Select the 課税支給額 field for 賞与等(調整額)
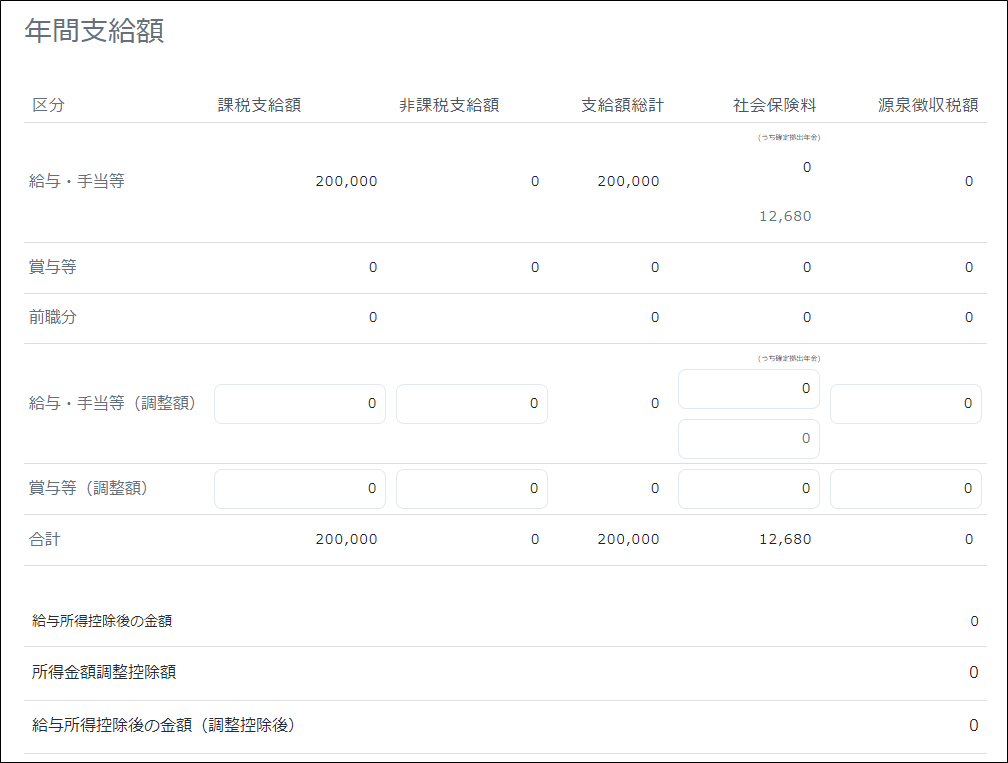Screen dimensions: 1008x763 (299, 489)
